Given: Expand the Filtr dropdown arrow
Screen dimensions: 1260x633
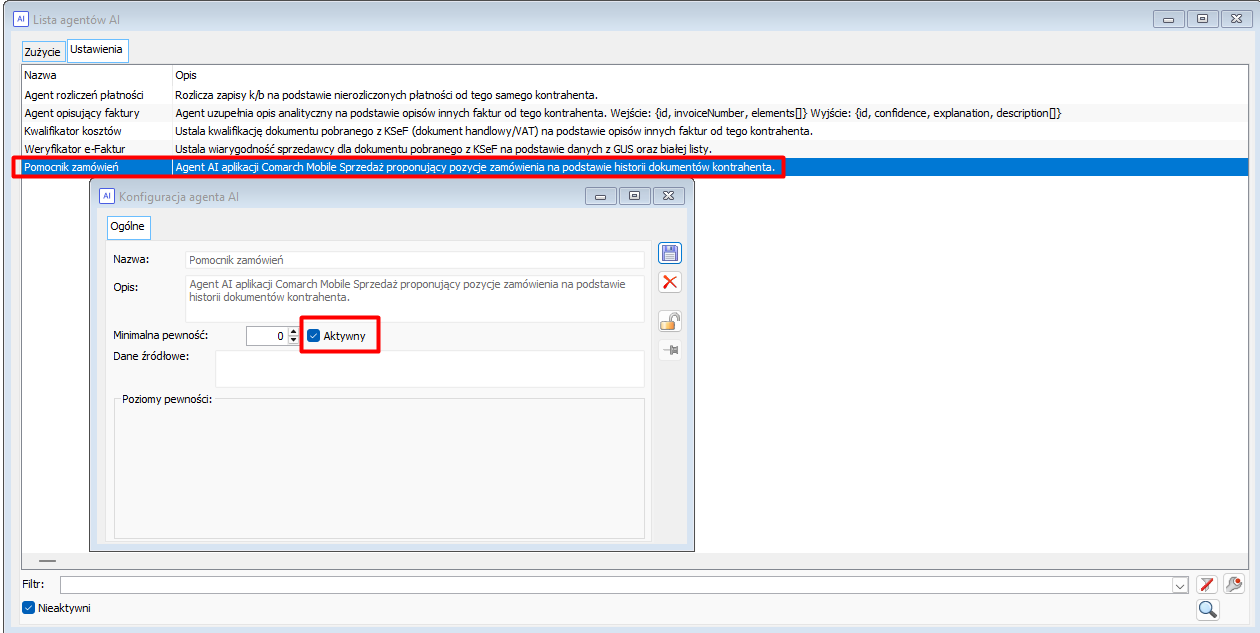Looking at the screenshot, I should tap(1180, 585).
